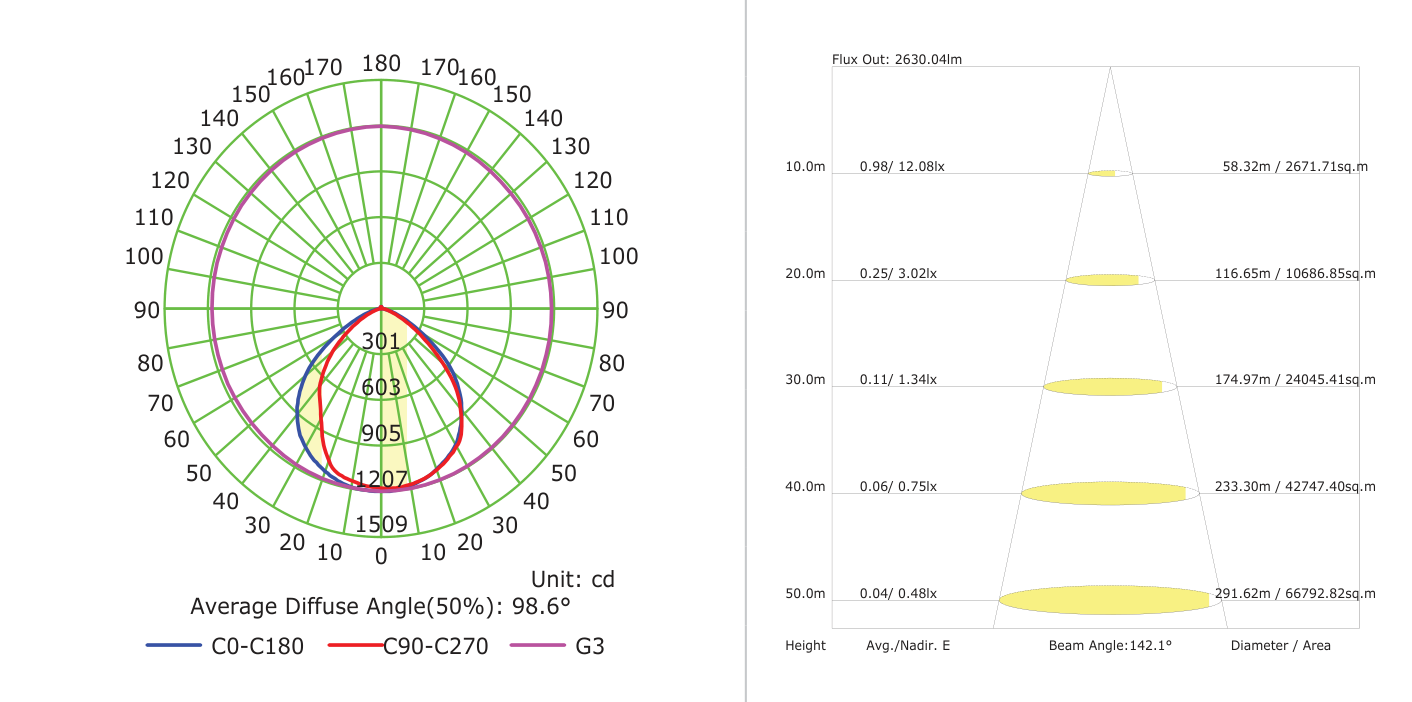The width and height of the screenshot is (1412, 702).
Task: Click the yellow beam ellipse at 20.0m
Action: tap(1110, 280)
